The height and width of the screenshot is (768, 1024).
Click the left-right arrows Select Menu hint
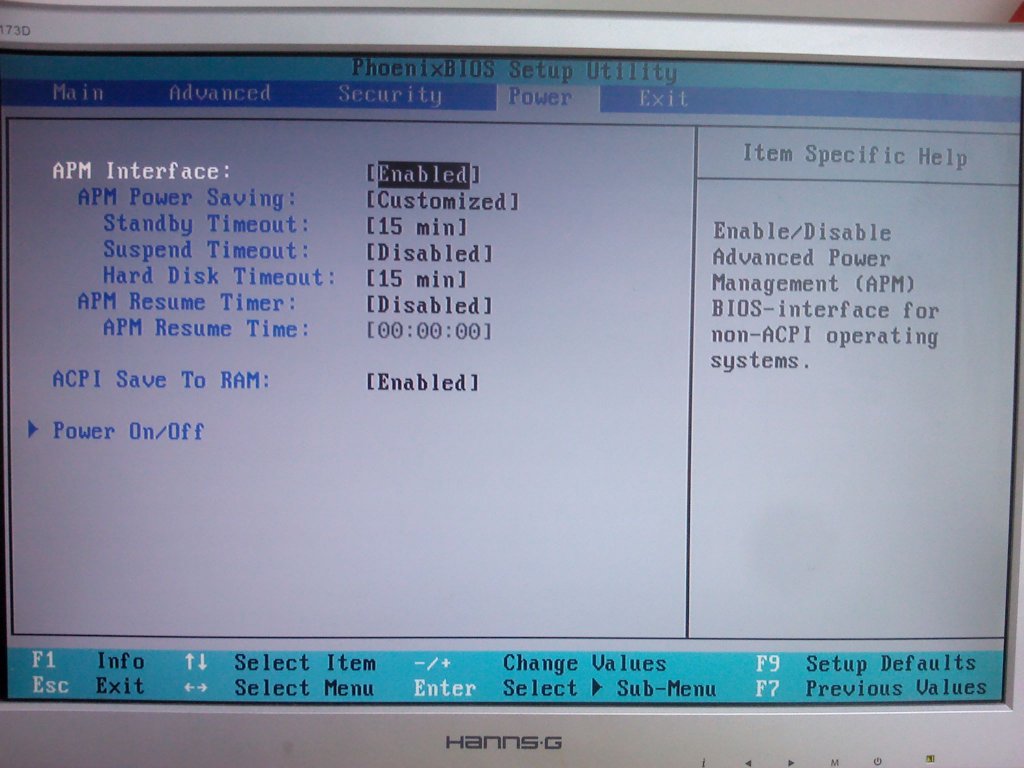(279, 688)
